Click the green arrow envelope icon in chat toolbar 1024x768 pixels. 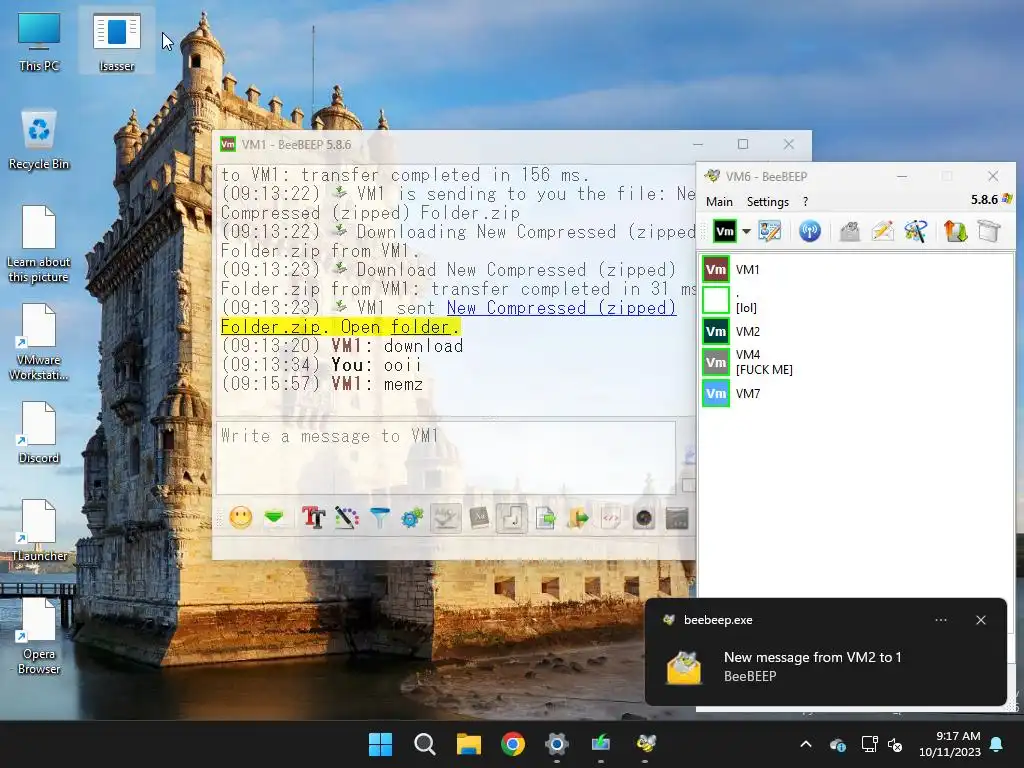(x=274, y=519)
